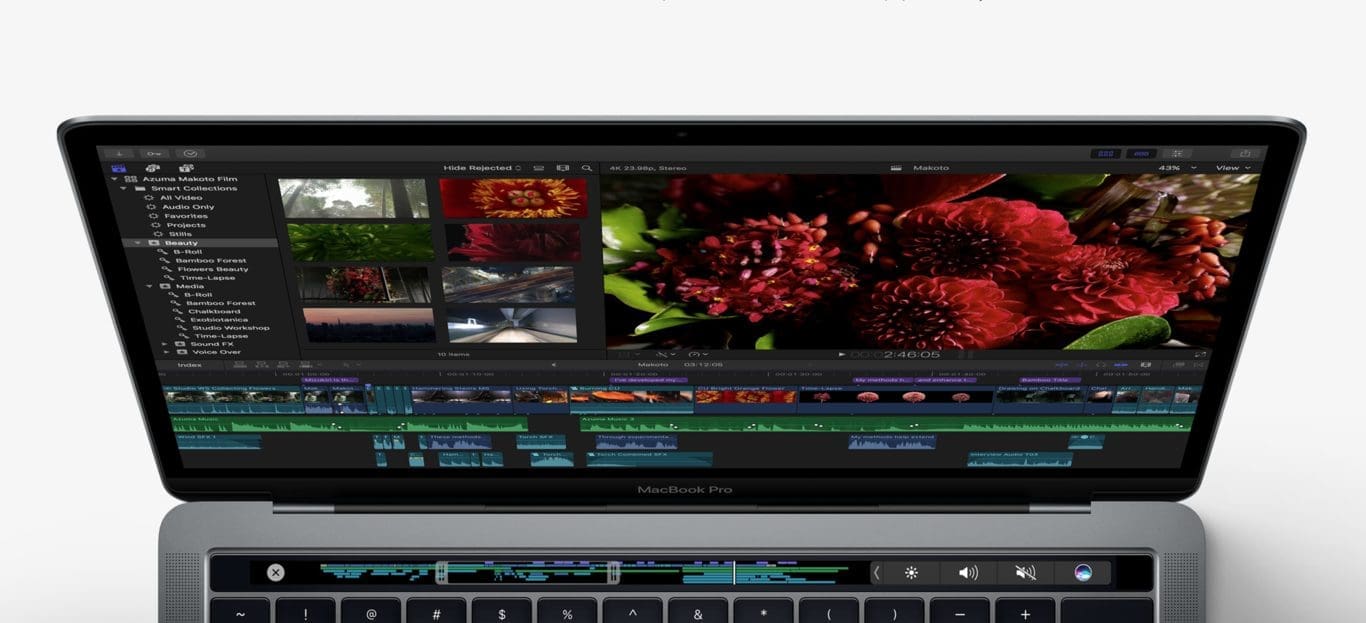Viewport: 1366px width, 623px height.
Task: Open the 43% zoom level dropdown
Action: [x=1173, y=168]
